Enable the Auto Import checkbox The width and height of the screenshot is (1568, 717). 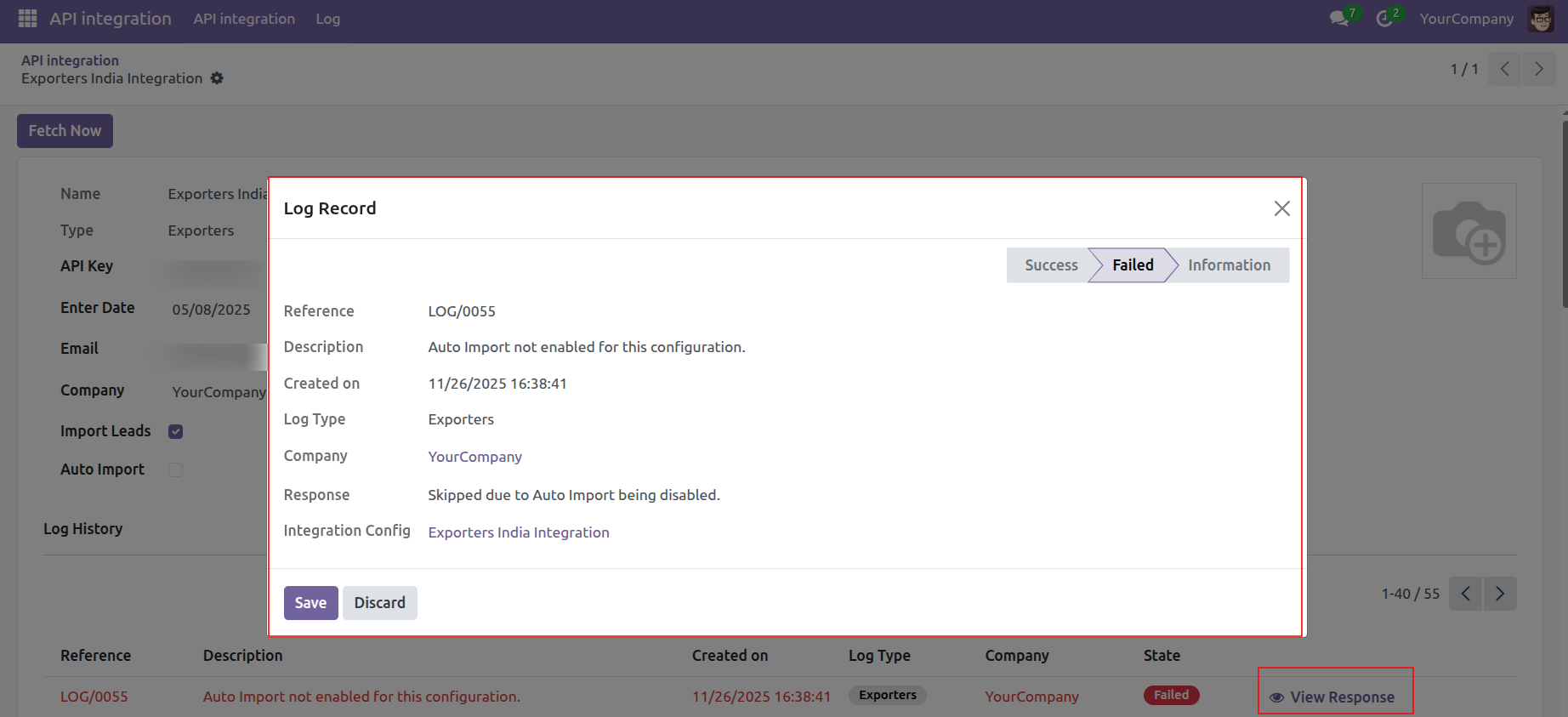point(176,469)
